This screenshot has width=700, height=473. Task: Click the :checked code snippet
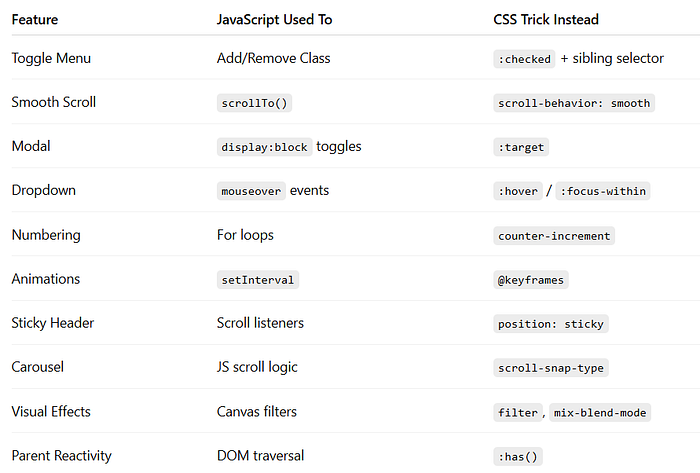click(x=524, y=59)
